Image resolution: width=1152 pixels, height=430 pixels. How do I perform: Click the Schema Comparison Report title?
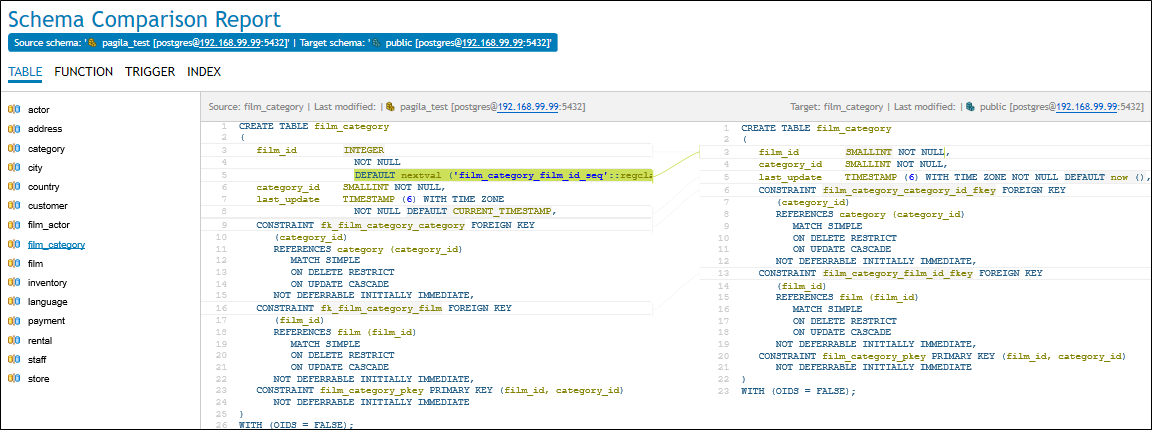(145, 17)
